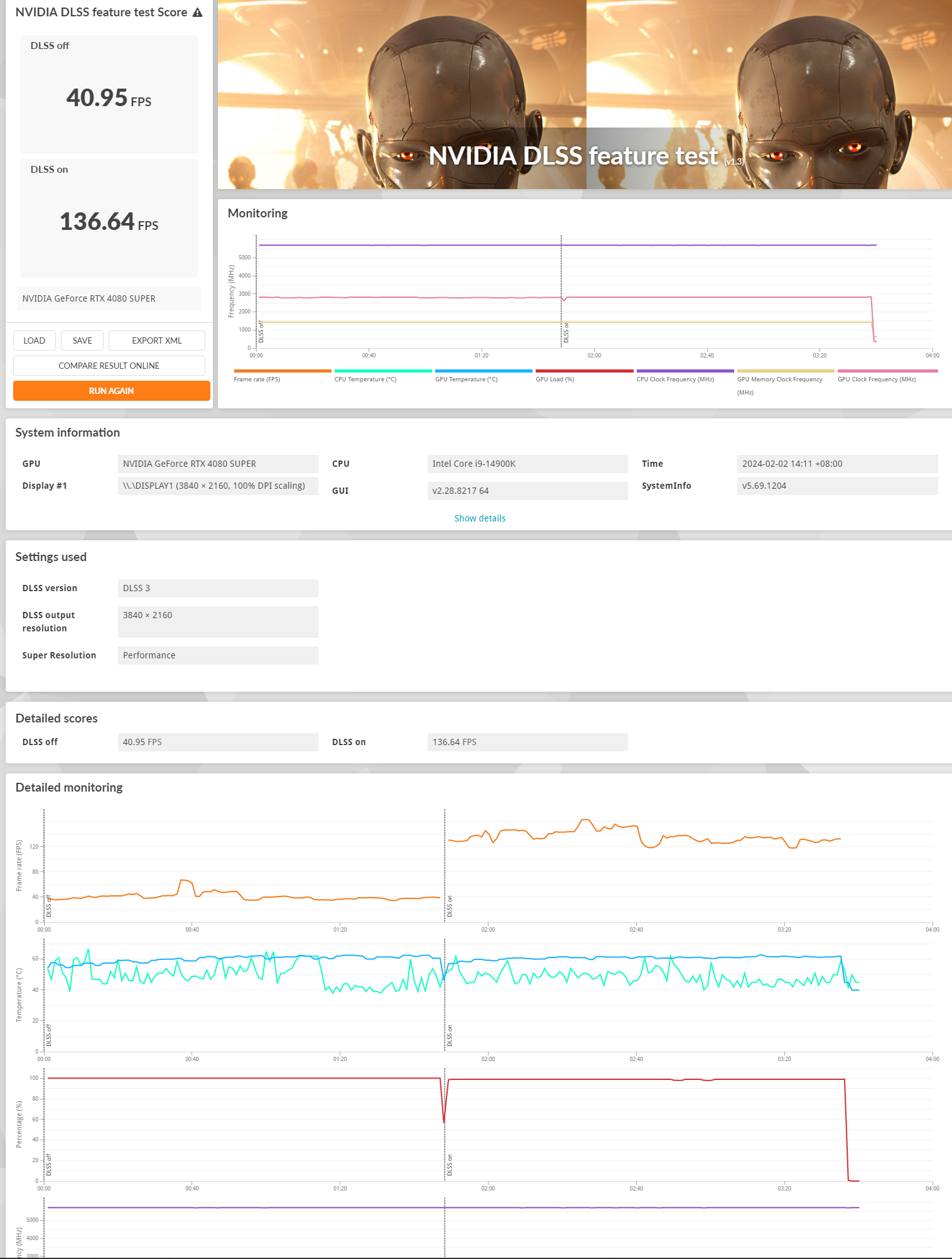Toggle Frame rate (FPS) legend entry
Viewport: 952px width, 1259px height.
click(282, 376)
